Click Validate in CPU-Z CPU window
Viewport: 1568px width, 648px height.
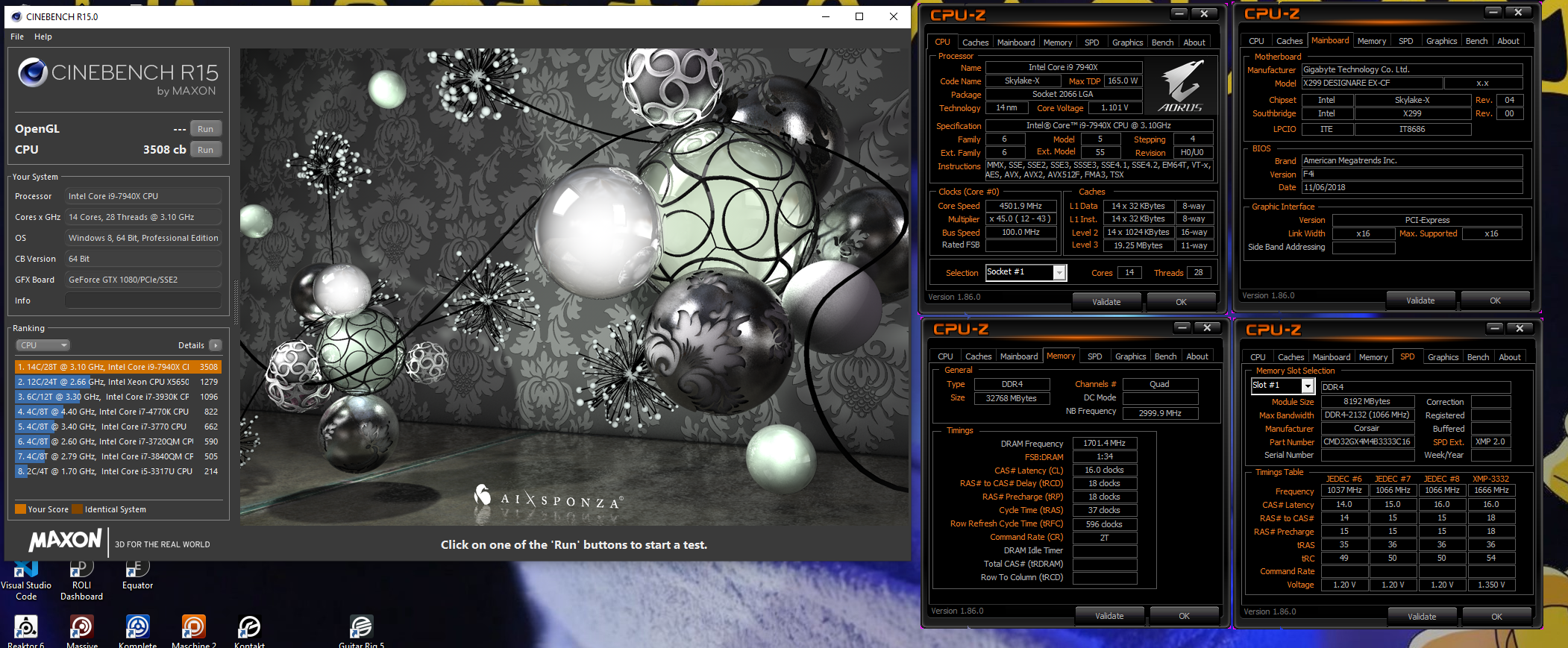1106,302
